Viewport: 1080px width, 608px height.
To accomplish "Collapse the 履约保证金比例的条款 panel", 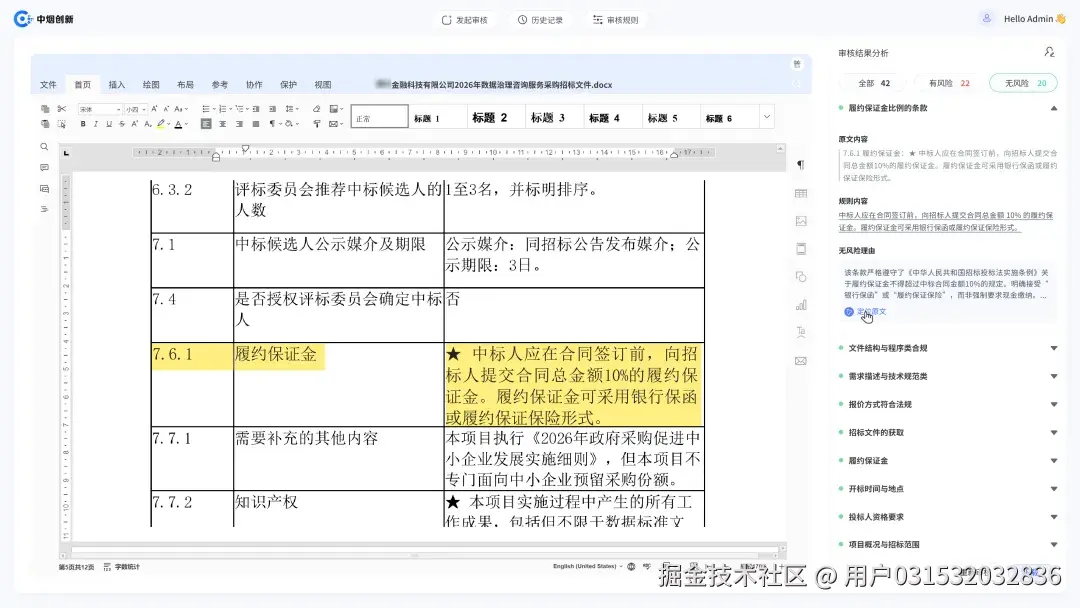I will 1054,107.
